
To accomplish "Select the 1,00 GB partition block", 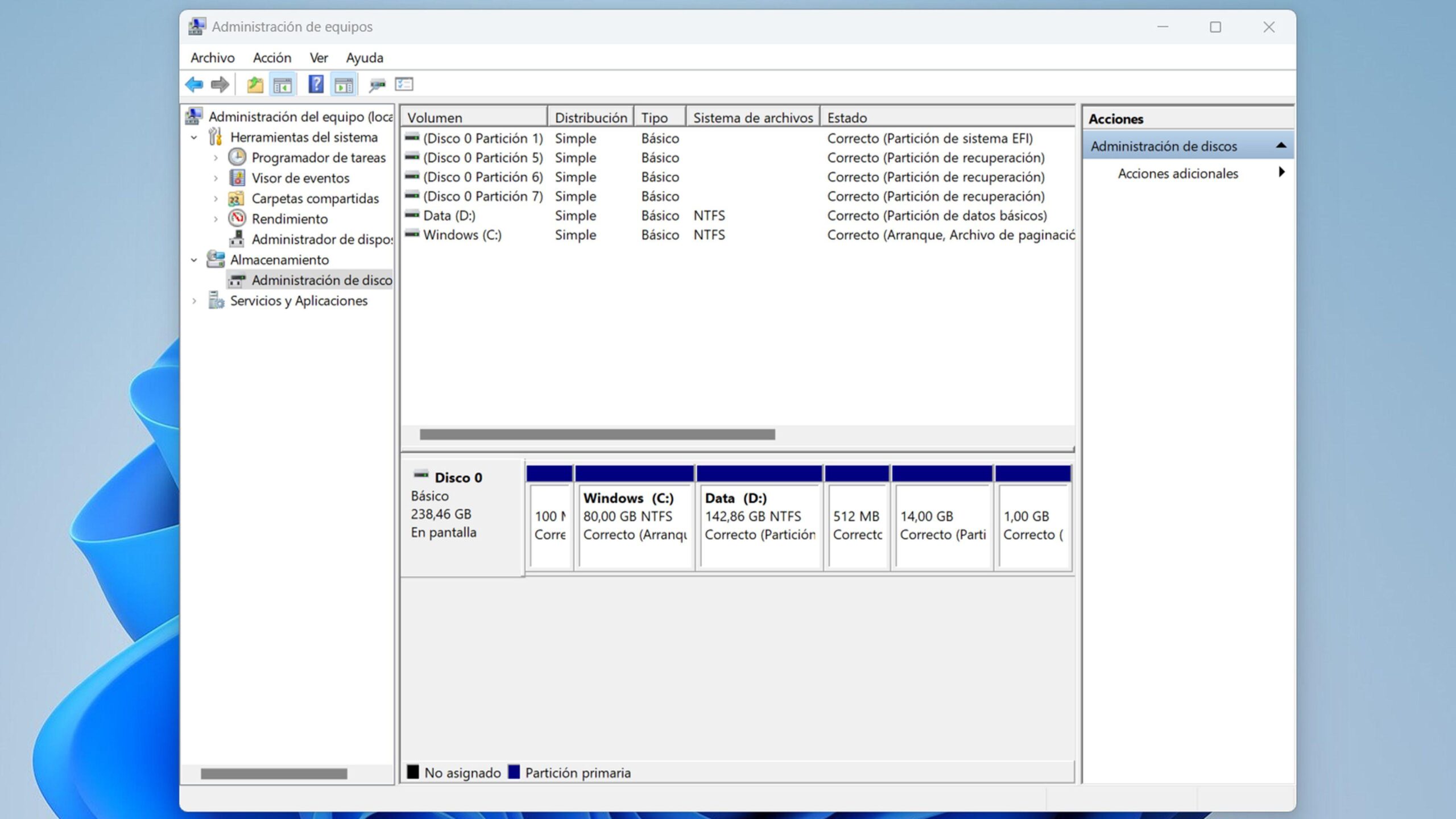I will click(x=1033, y=518).
